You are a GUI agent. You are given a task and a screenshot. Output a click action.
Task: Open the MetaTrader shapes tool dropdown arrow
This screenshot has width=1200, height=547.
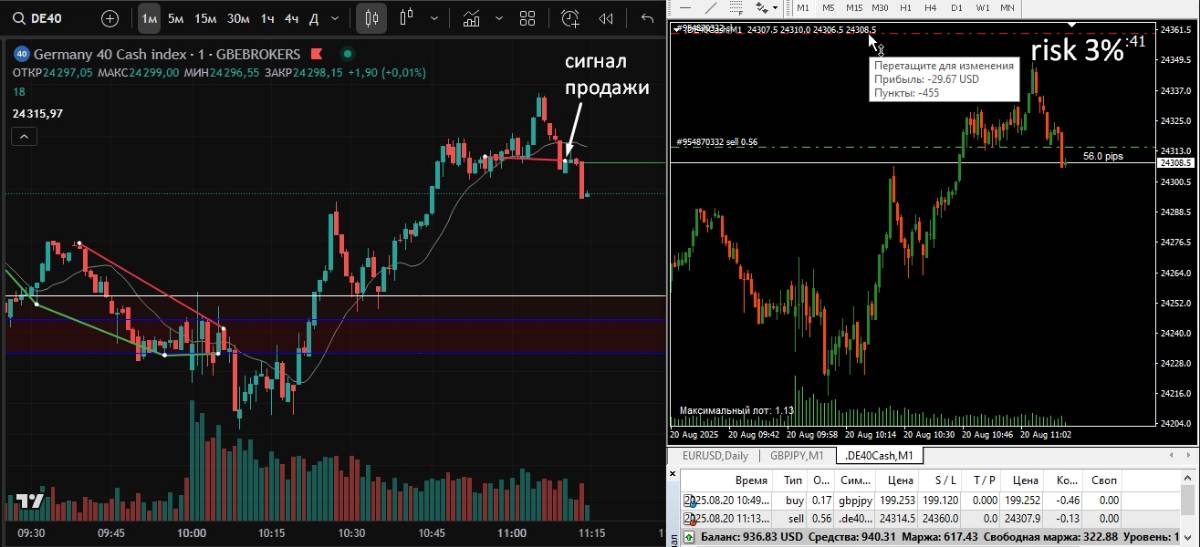775,7
